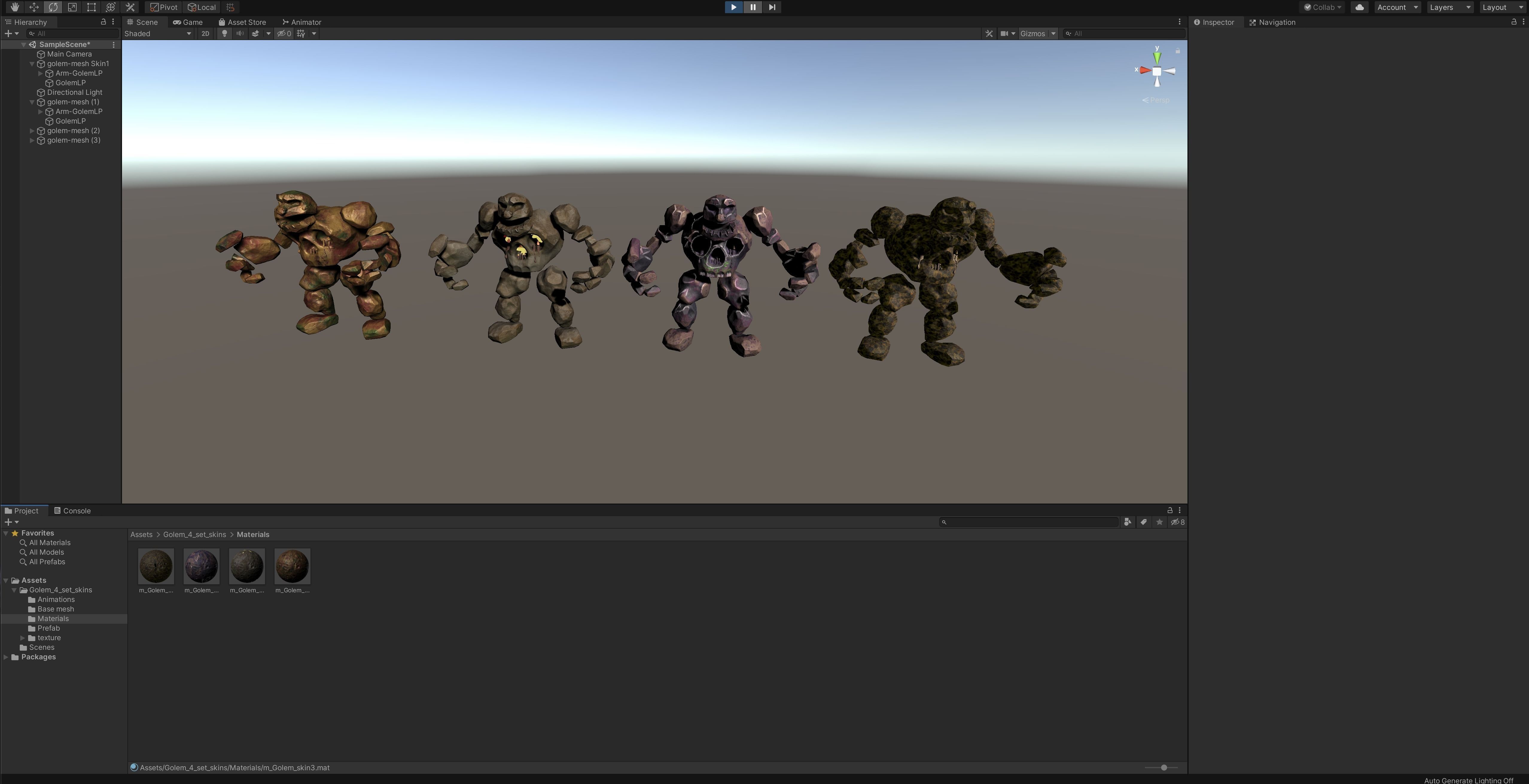Open SampleScene options menu in Hierarchy
Image resolution: width=1529 pixels, height=784 pixels.
[x=113, y=45]
